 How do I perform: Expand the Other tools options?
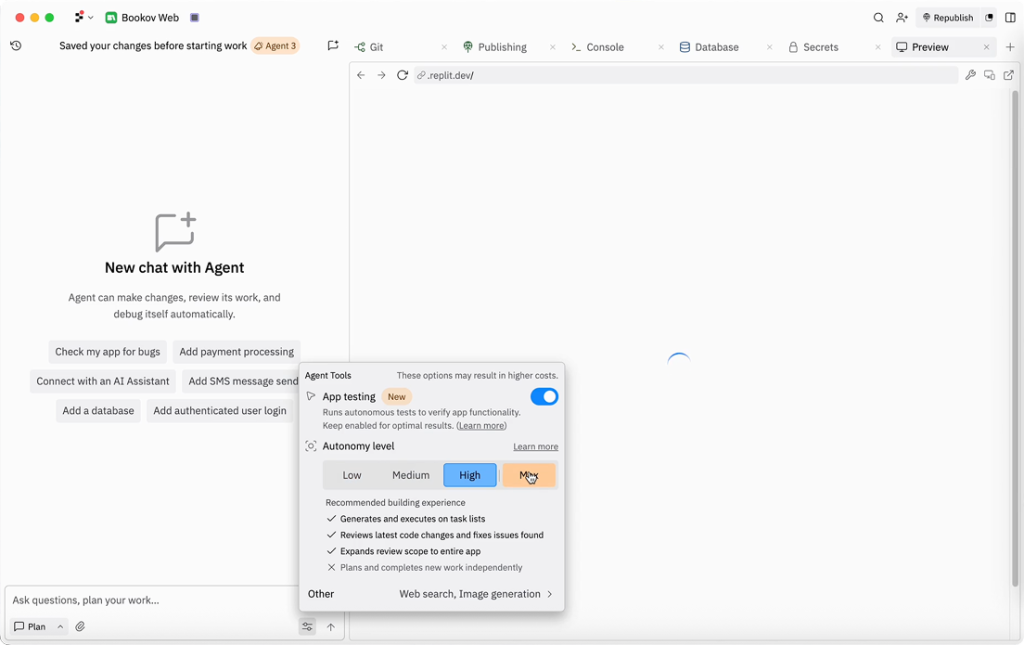click(476, 594)
